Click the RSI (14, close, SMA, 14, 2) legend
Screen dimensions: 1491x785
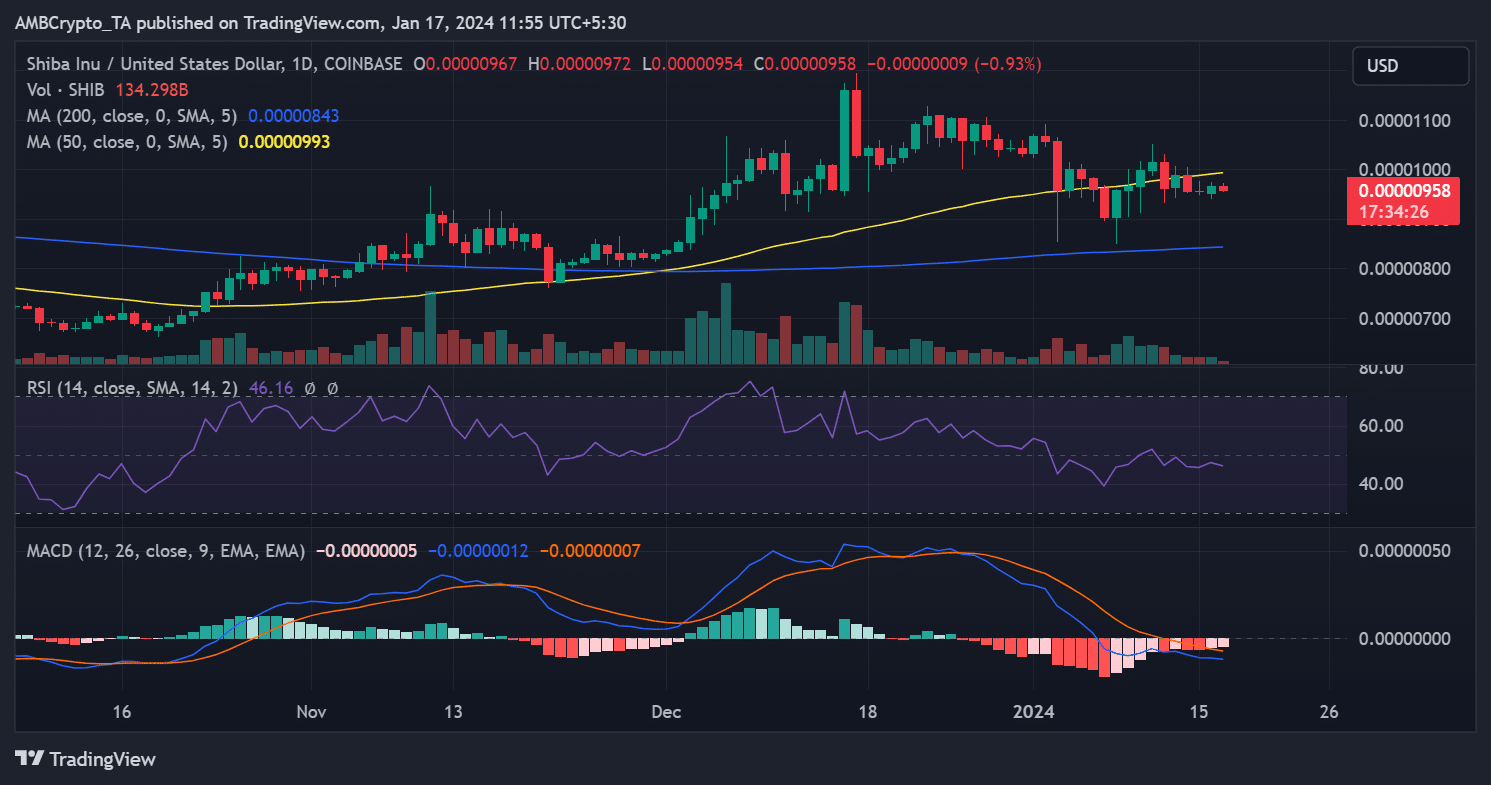click(x=132, y=388)
